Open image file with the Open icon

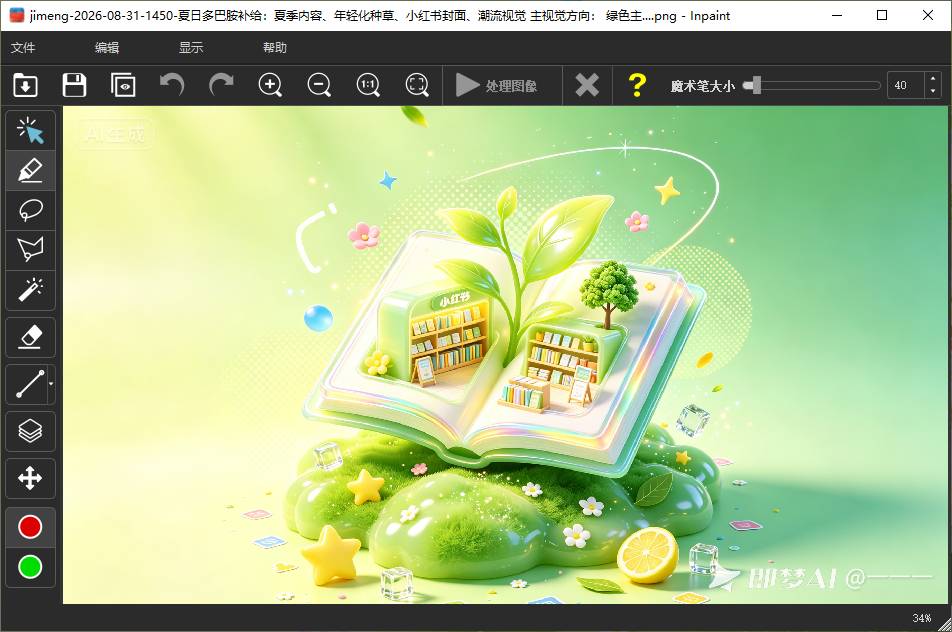point(26,85)
